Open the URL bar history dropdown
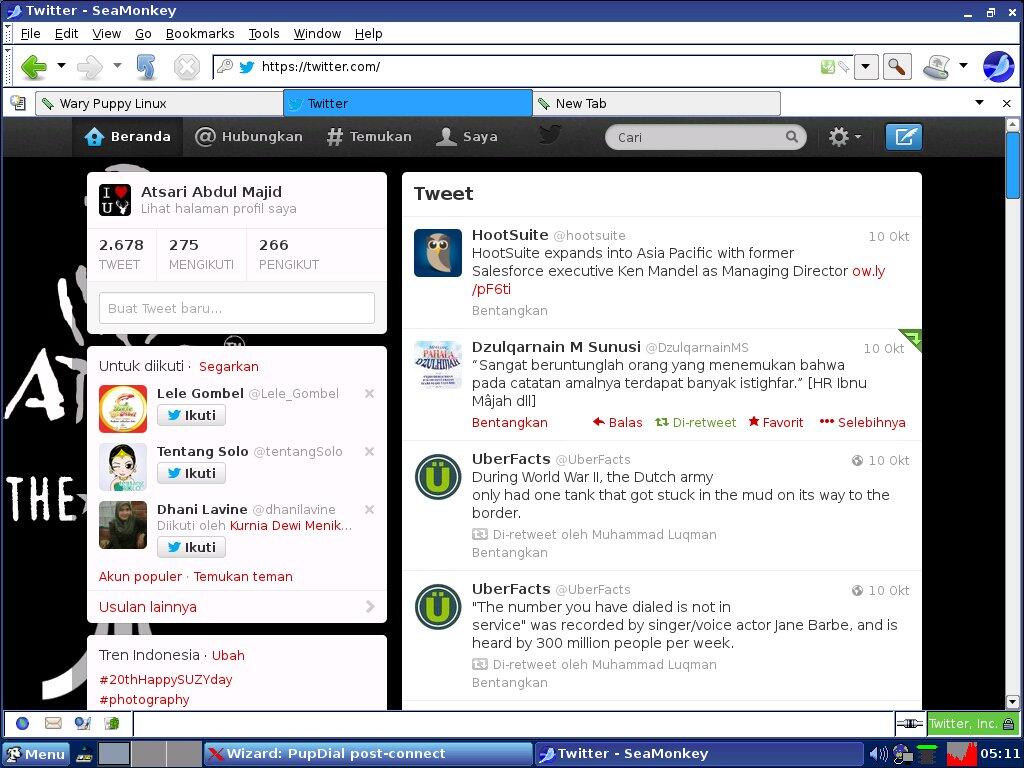 tap(866, 66)
